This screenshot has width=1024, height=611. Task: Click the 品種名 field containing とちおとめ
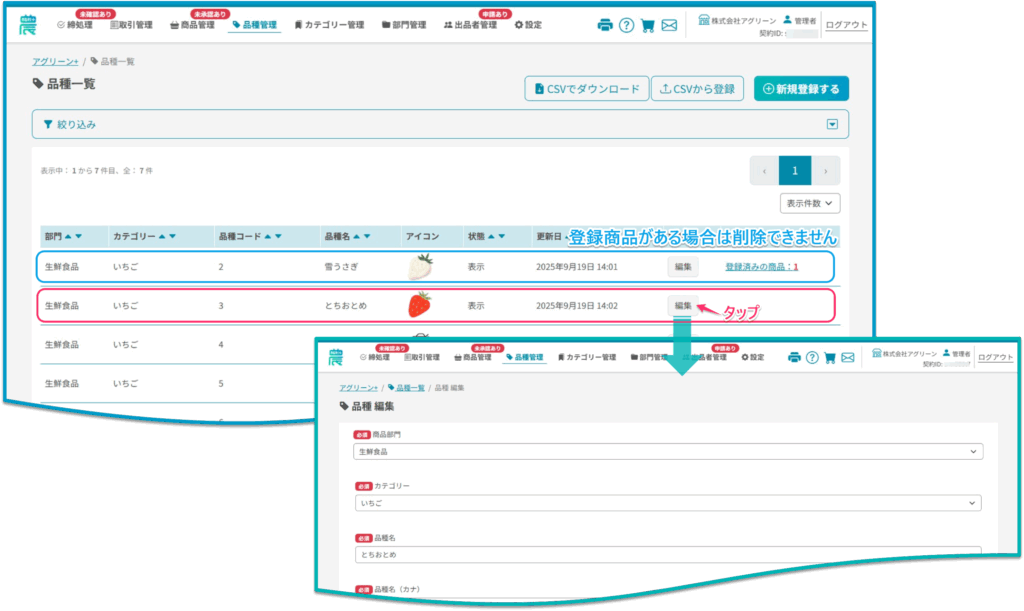(x=668, y=554)
